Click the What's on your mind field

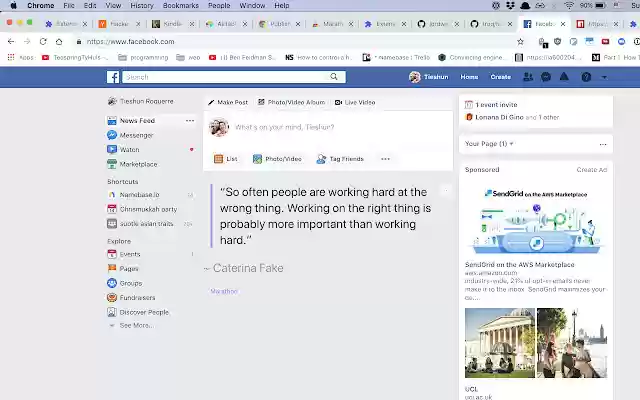[284, 127]
